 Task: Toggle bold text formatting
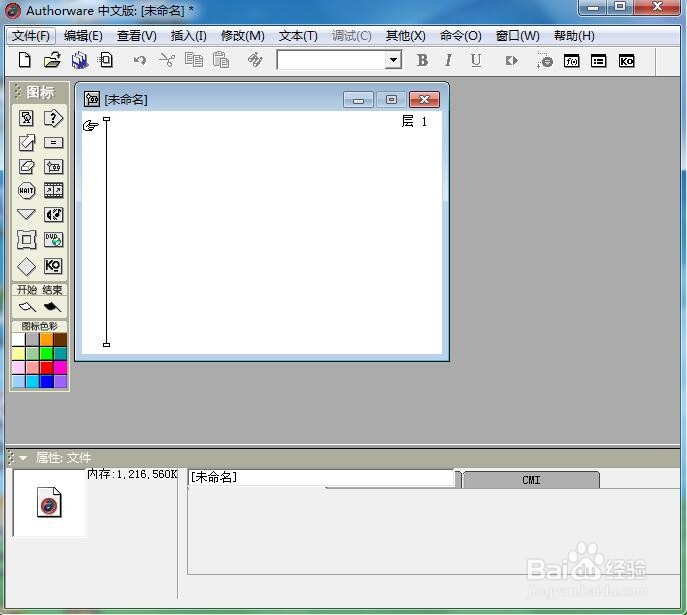(422, 60)
